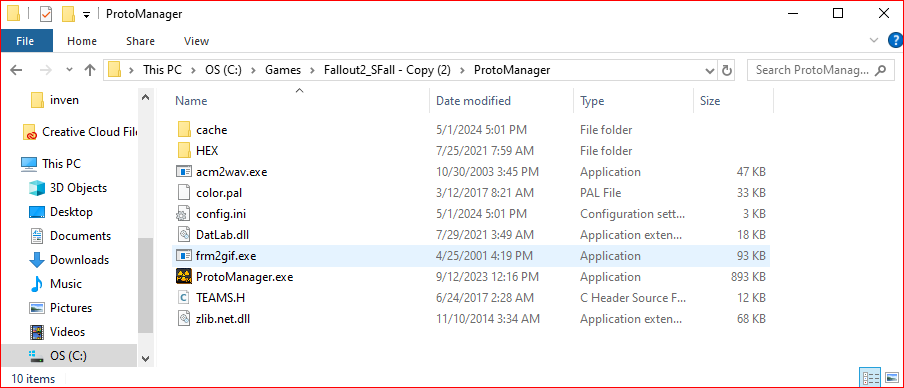The height and width of the screenshot is (388, 904).
Task: Click the OS (C:) drive icon
Action: [37, 356]
